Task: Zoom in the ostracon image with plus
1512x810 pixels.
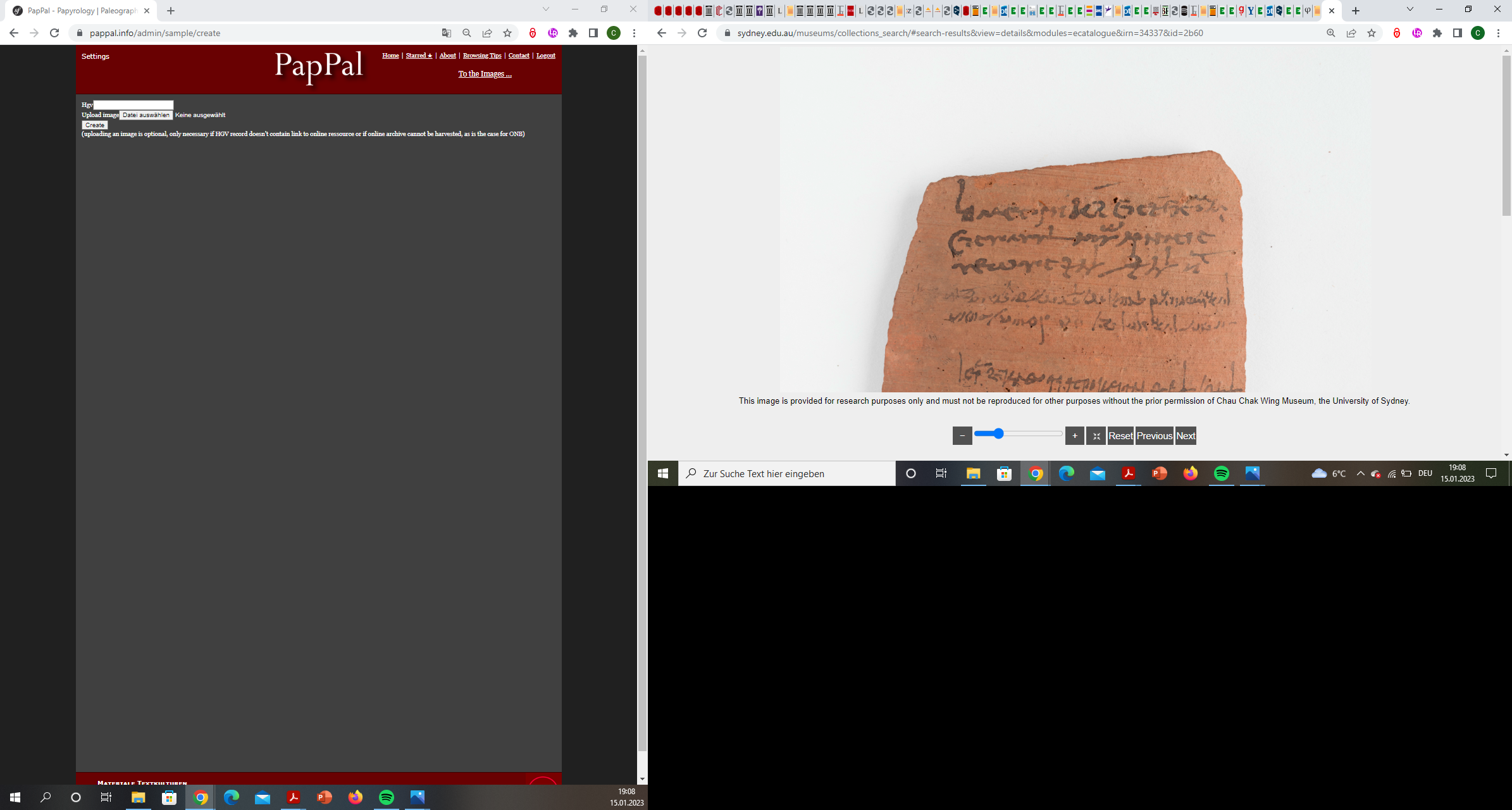Action: coord(1075,435)
